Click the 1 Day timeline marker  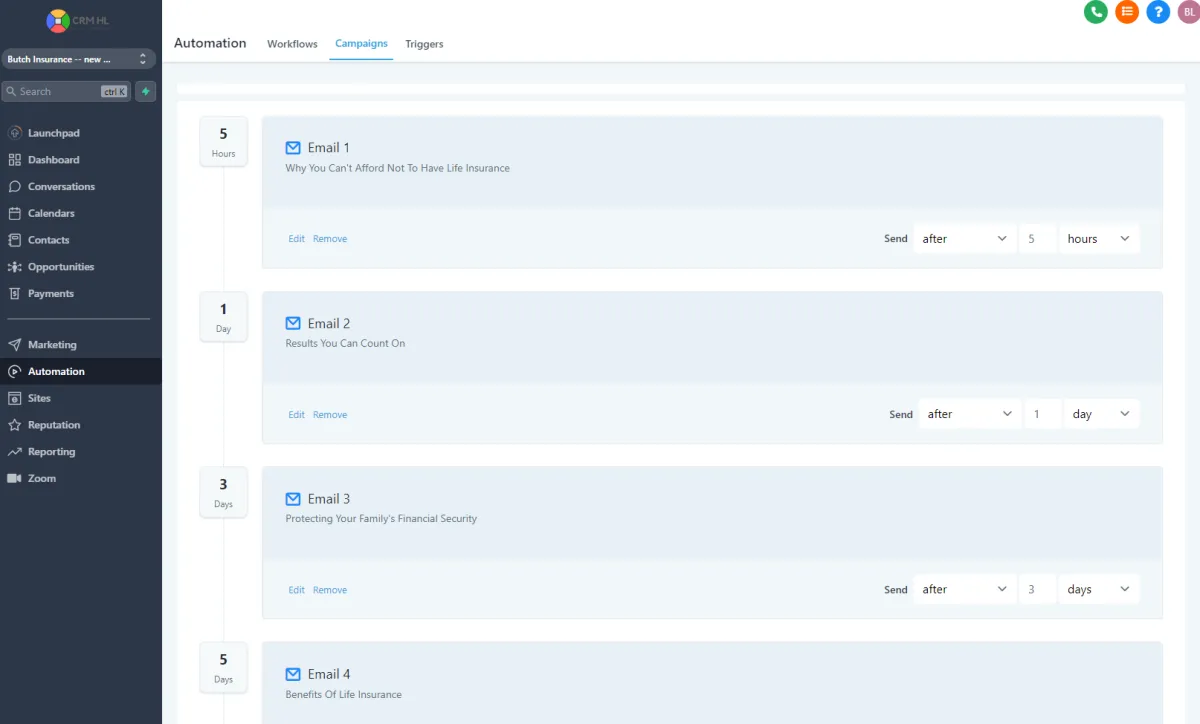click(223, 317)
